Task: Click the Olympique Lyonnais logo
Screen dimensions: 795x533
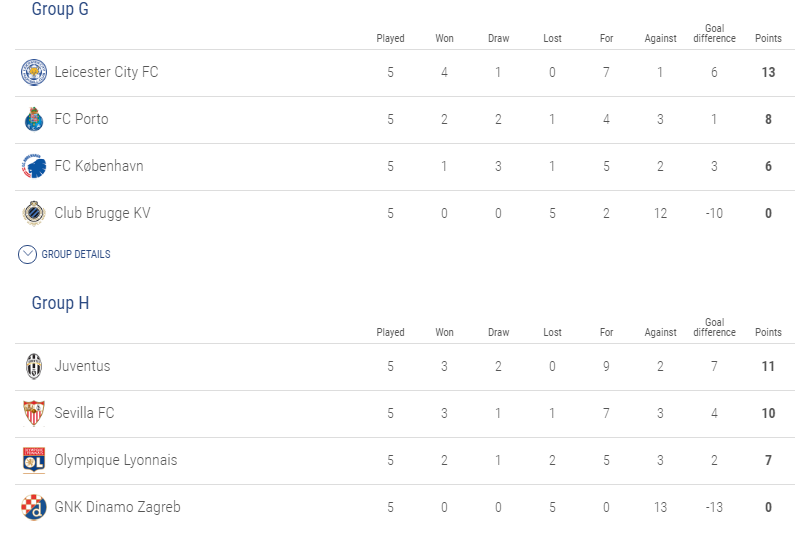Action: coord(34,460)
